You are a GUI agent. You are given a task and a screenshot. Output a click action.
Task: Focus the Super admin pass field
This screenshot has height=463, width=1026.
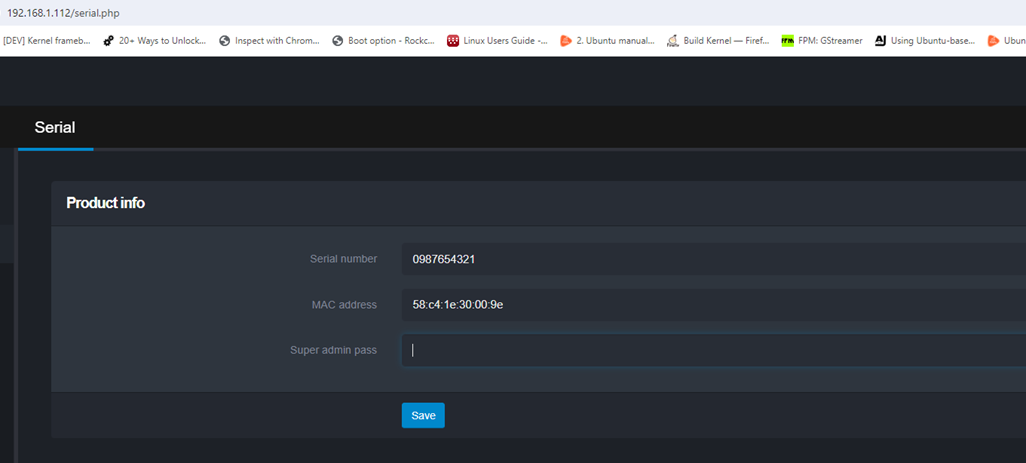[x=710, y=350]
